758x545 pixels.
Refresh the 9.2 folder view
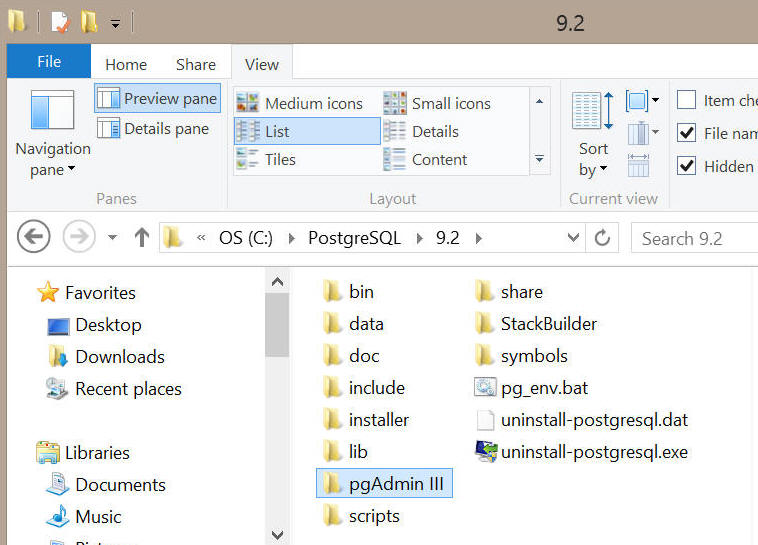coord(602,237)
